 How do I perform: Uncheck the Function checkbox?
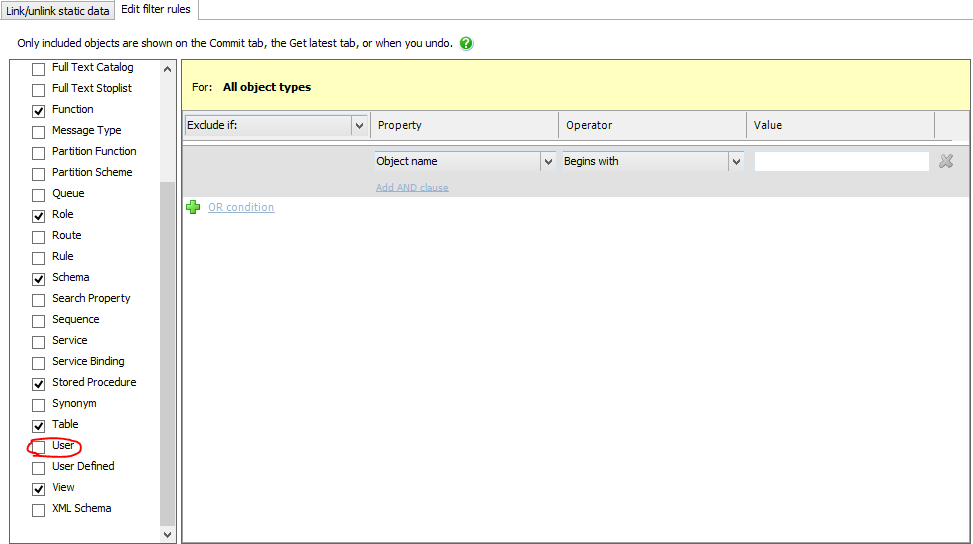pos(39,110)
